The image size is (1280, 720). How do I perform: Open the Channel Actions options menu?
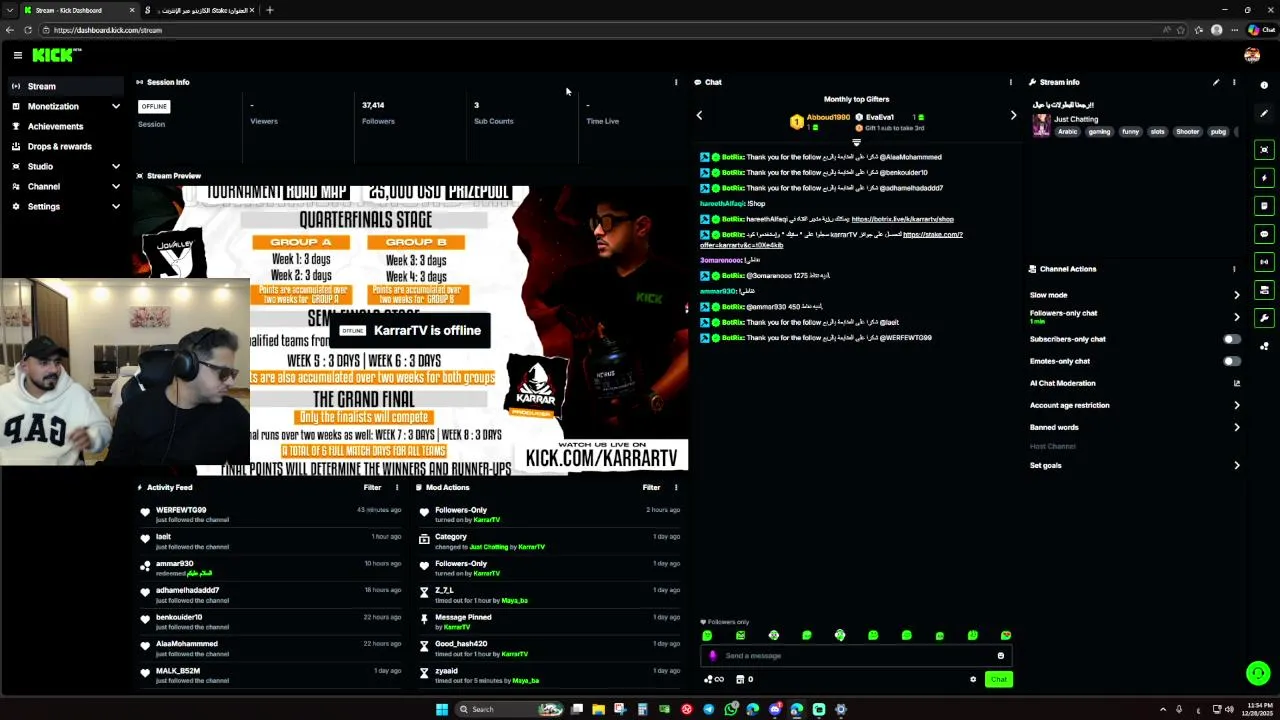1234,269
